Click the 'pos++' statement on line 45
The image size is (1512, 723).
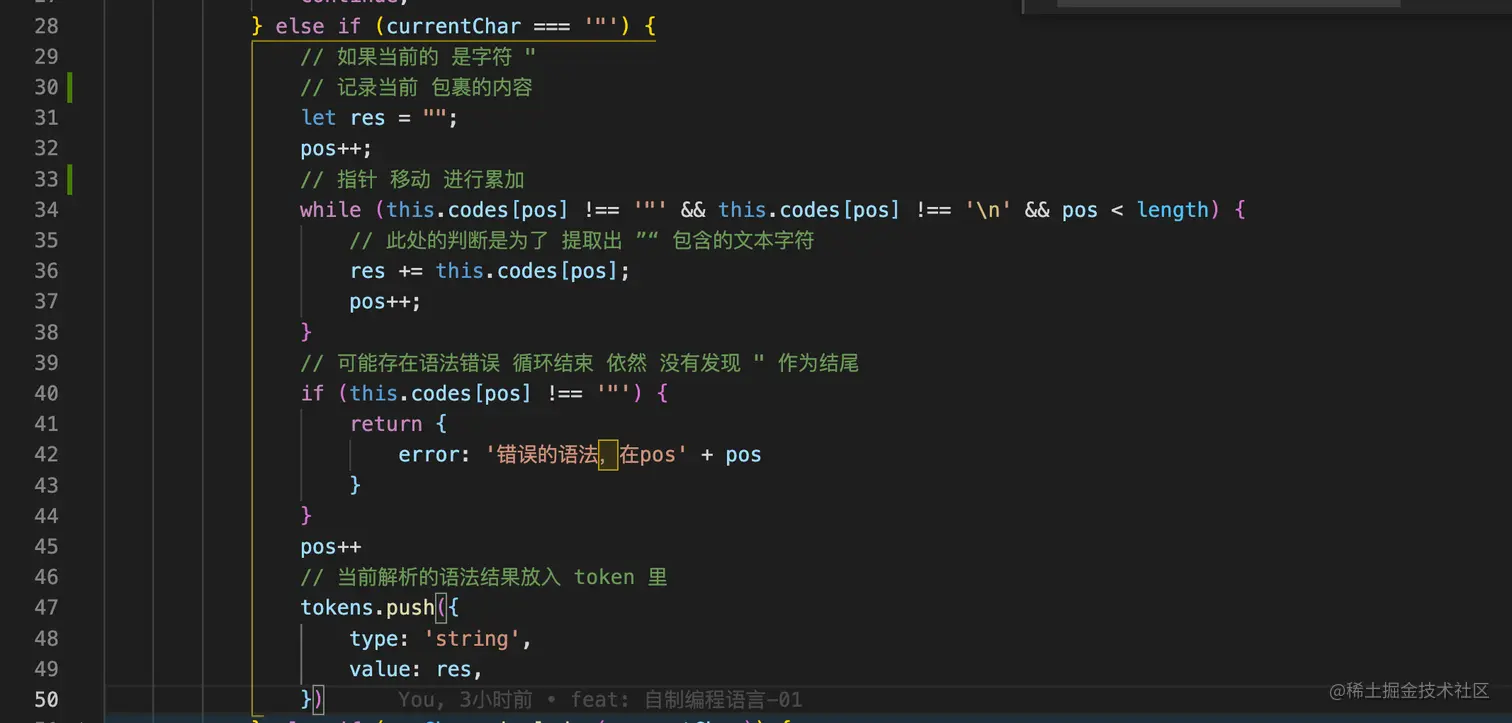coord(330,546)
